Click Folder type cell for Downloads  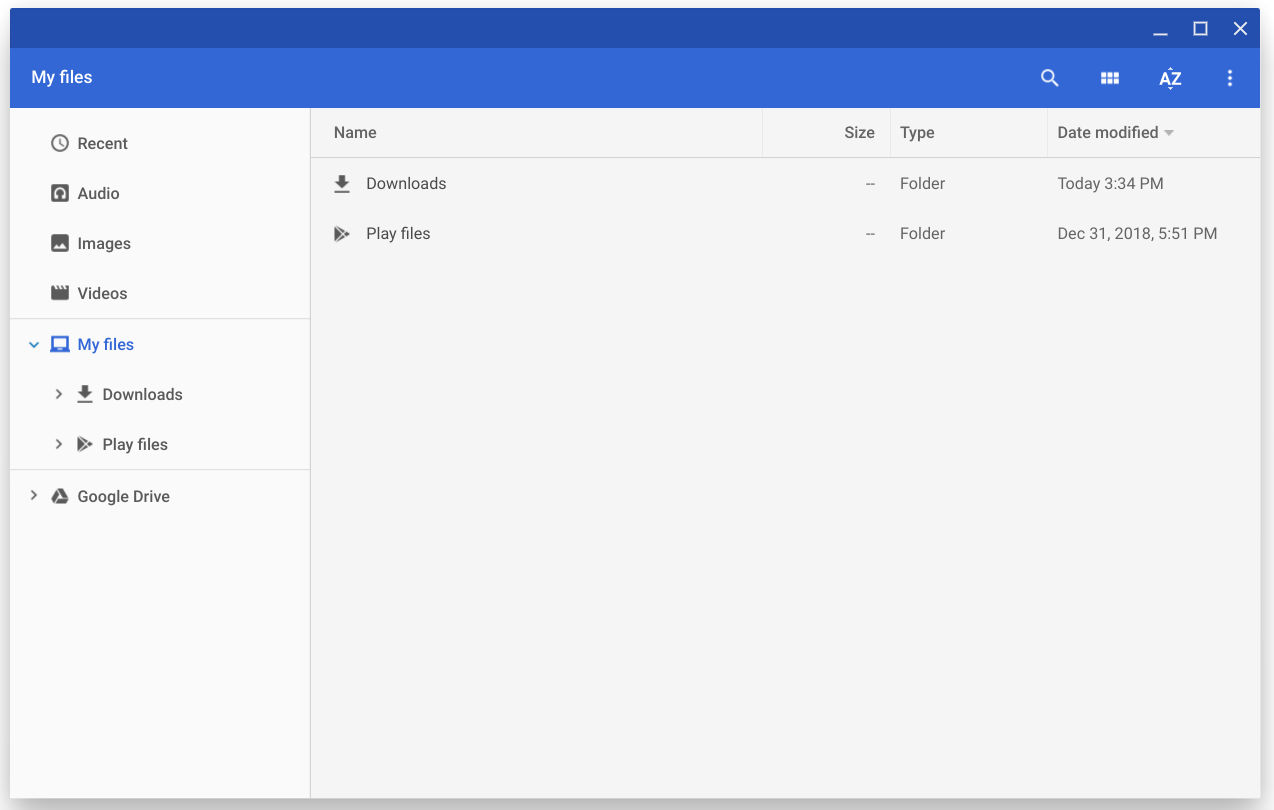922,183
